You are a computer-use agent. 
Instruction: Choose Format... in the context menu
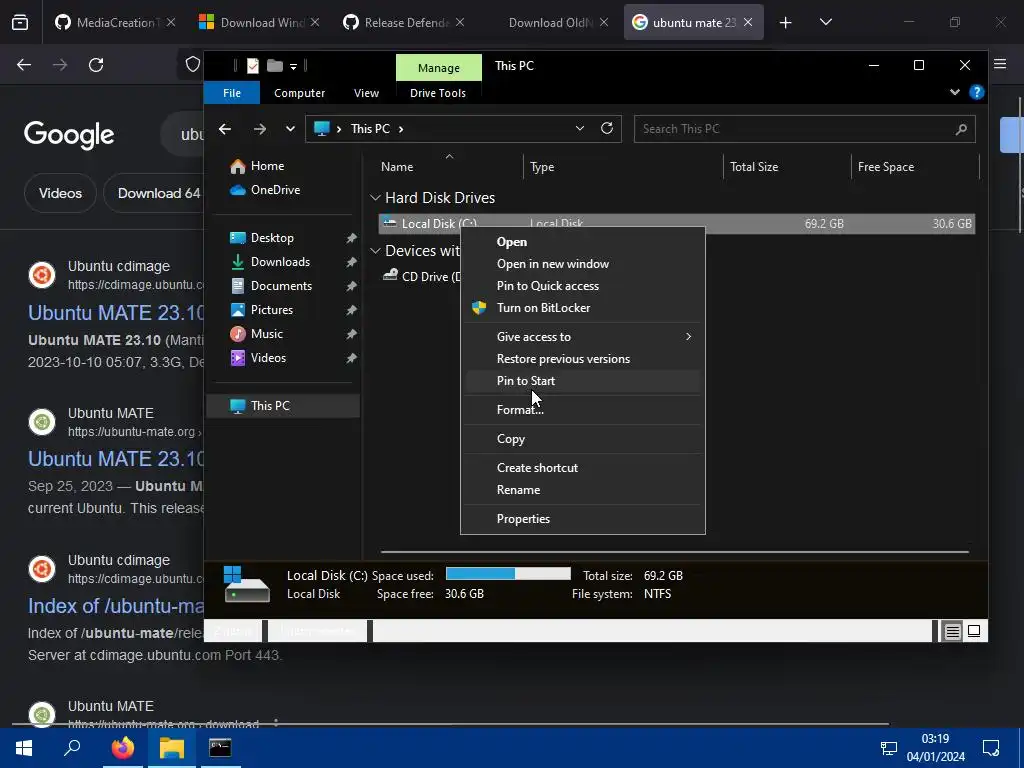(x=583, y=409)
